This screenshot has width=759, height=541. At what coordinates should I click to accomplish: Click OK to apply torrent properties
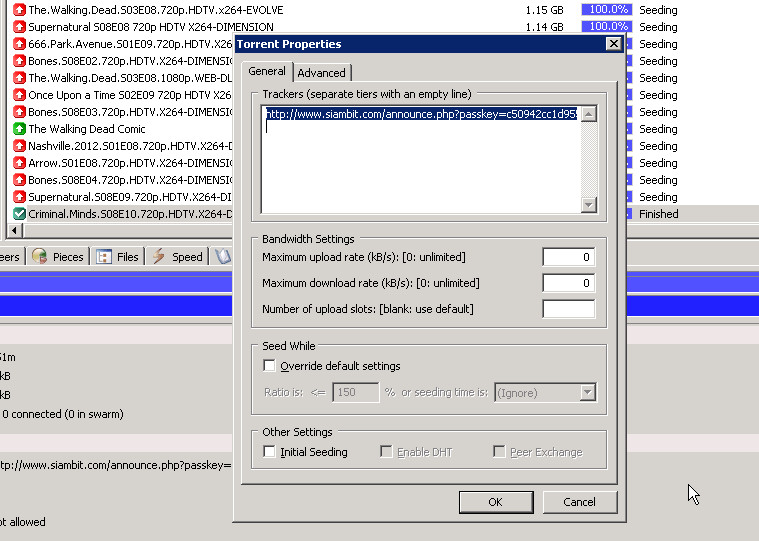pos(496,502)
